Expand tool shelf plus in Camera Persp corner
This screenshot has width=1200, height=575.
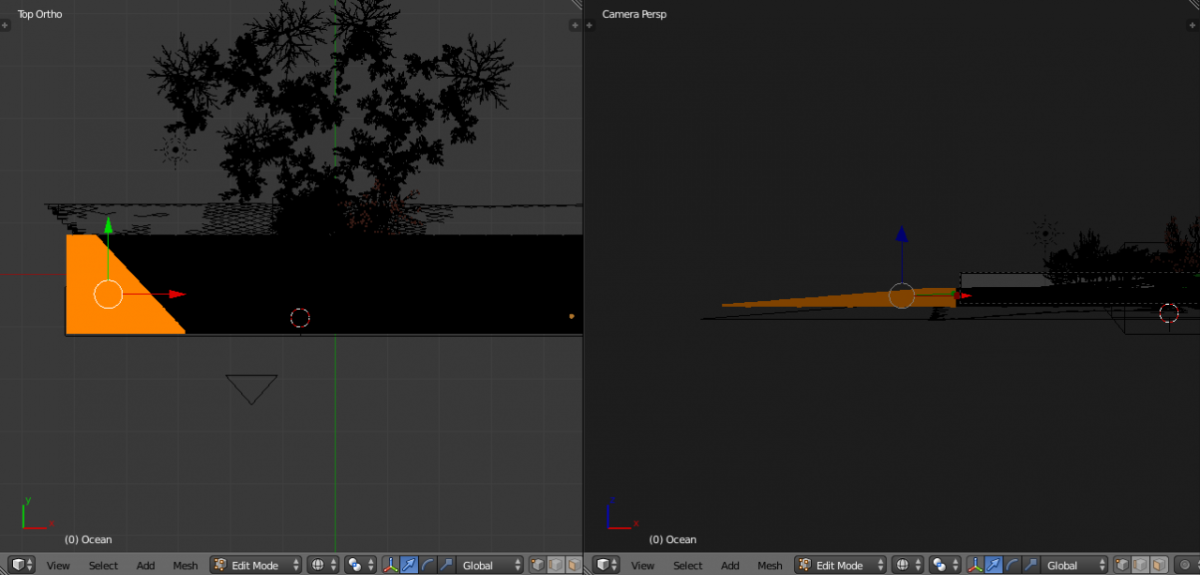pos(589,25)
